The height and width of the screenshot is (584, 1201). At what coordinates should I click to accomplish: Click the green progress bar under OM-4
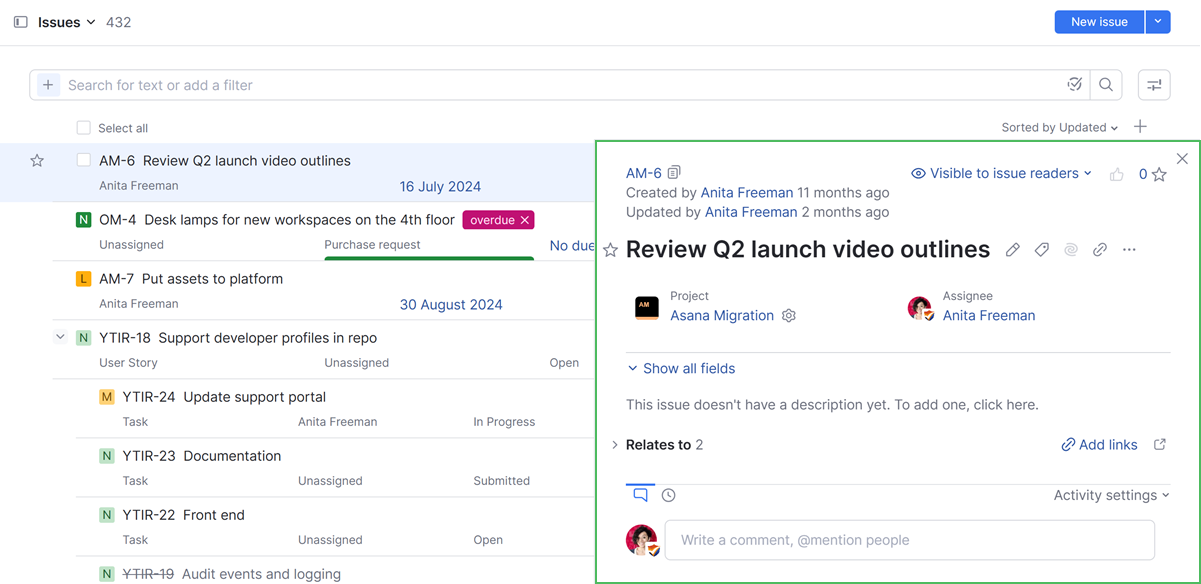[428, 259]
